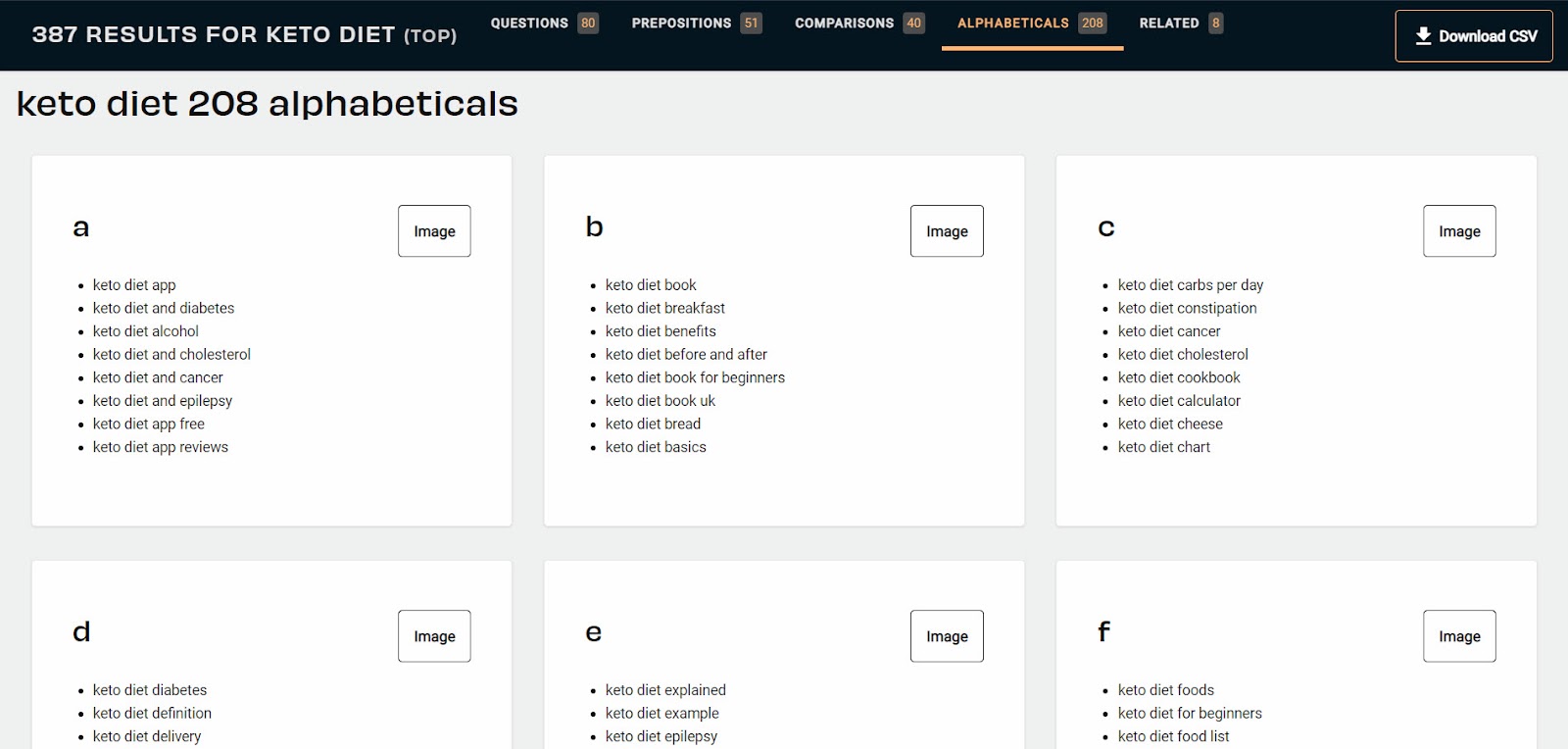This screenshot has height=749, width=1568.
Task: Click 'keto diet constipation' keyword
Action: [1187, 308]
